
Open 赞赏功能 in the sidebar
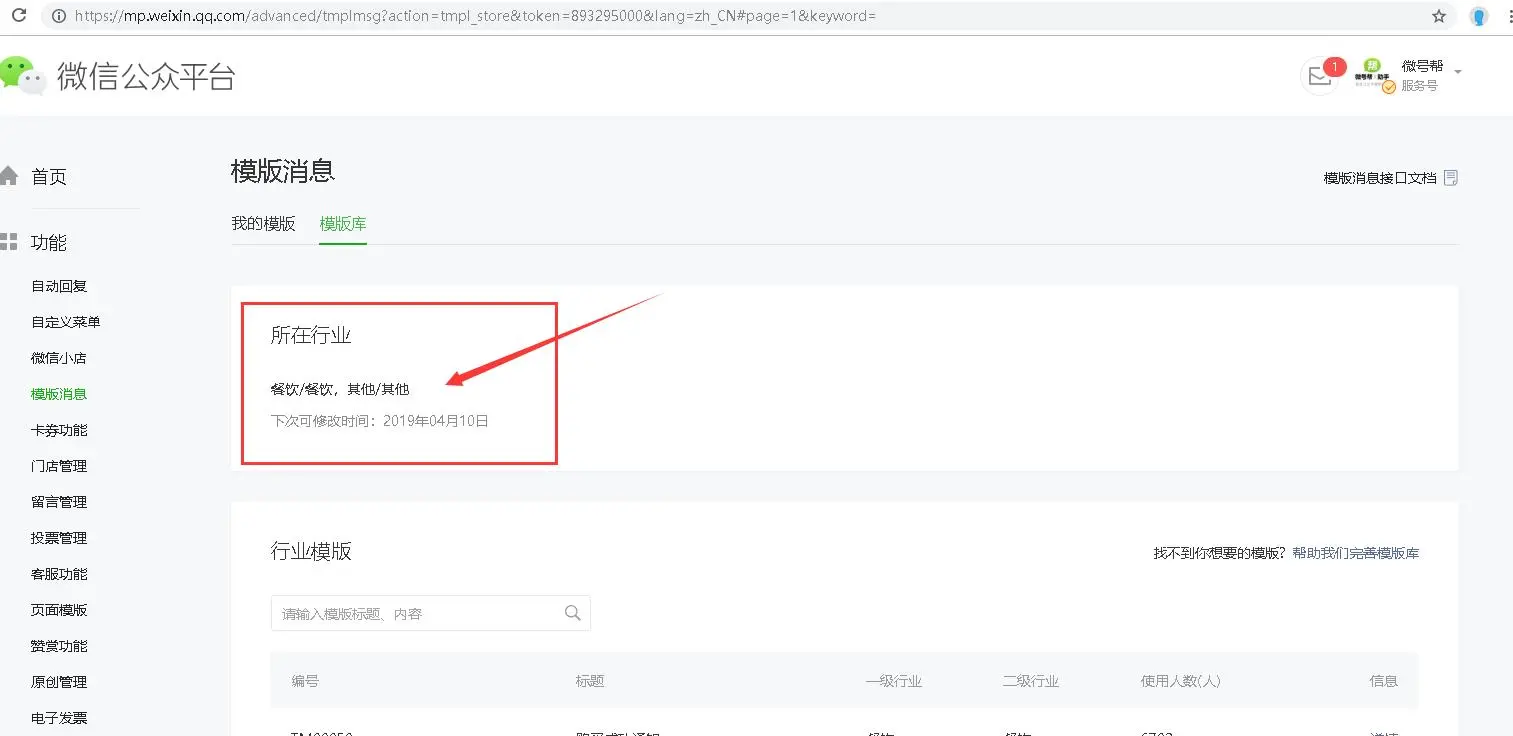pos(59,646)
